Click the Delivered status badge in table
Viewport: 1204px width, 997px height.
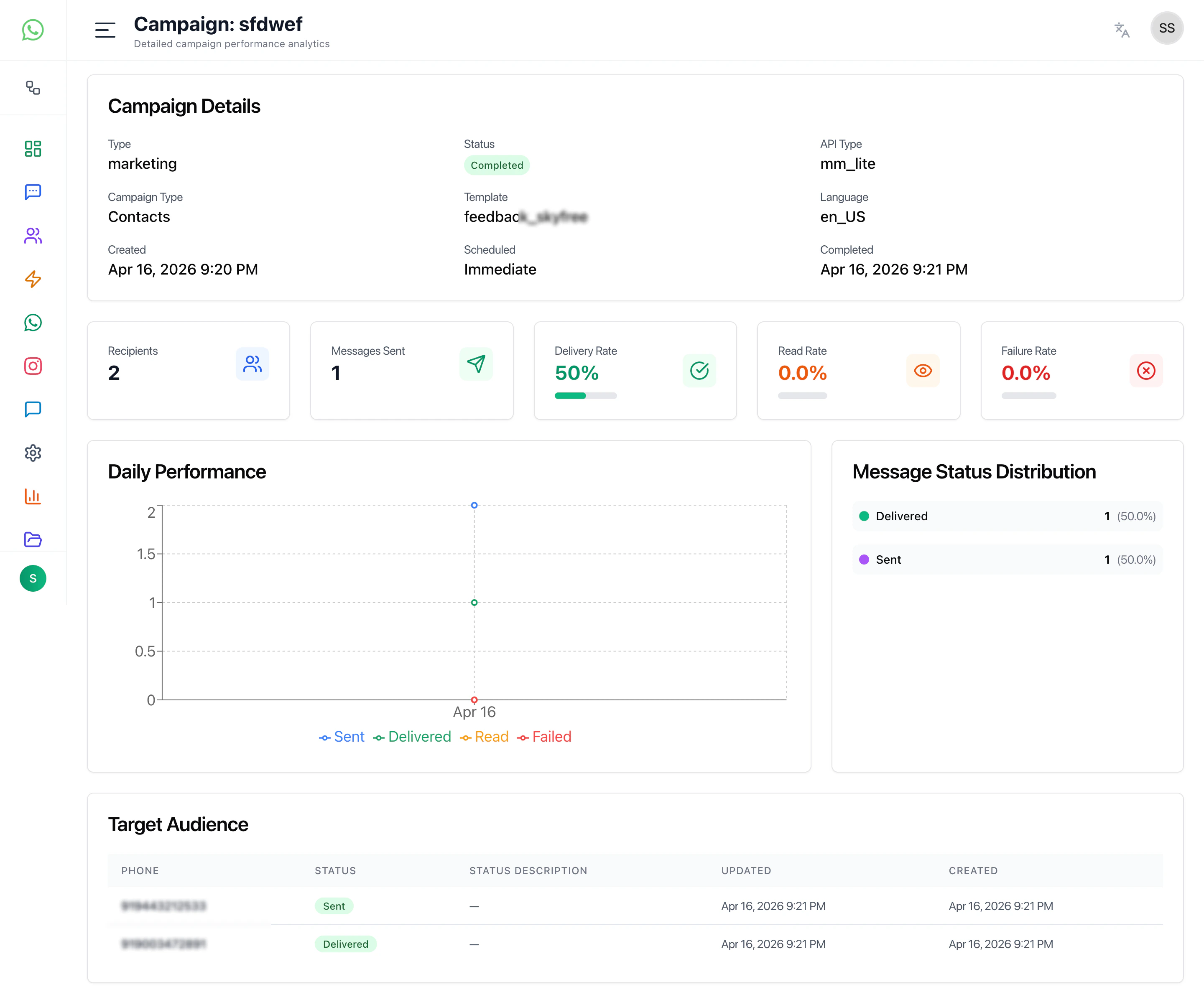click(345, 944)
